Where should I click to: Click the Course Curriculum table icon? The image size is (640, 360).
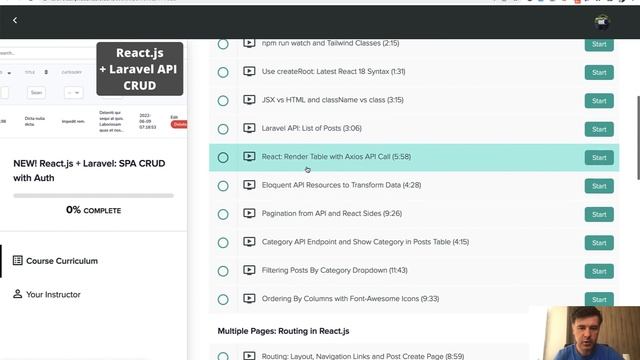18,260
